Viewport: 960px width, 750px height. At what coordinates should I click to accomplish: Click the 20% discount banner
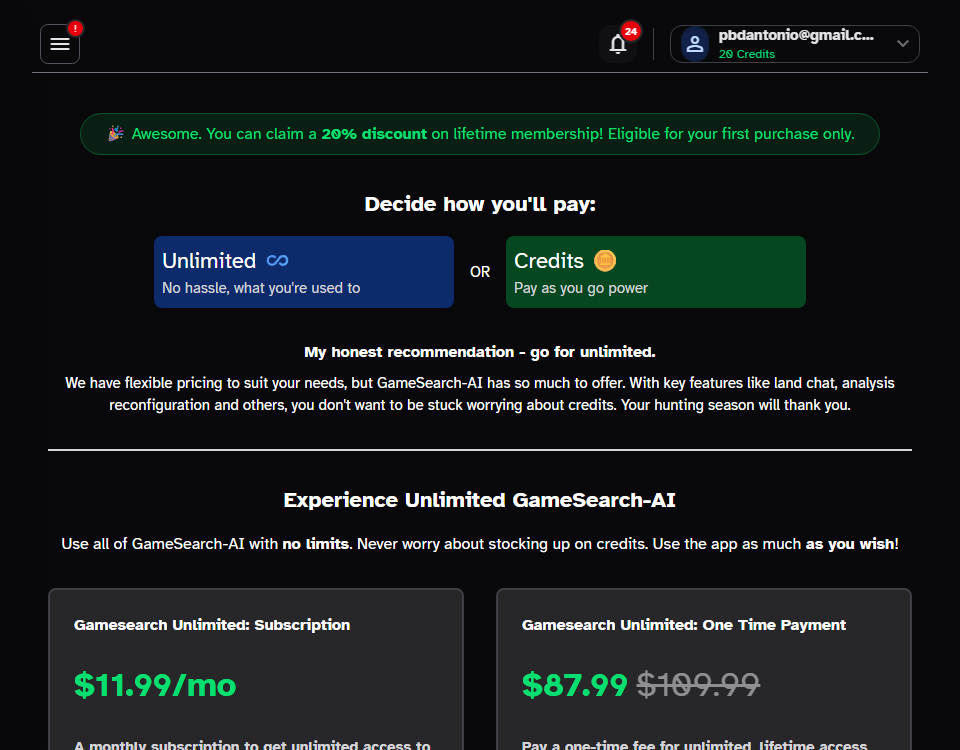(480, 134)
